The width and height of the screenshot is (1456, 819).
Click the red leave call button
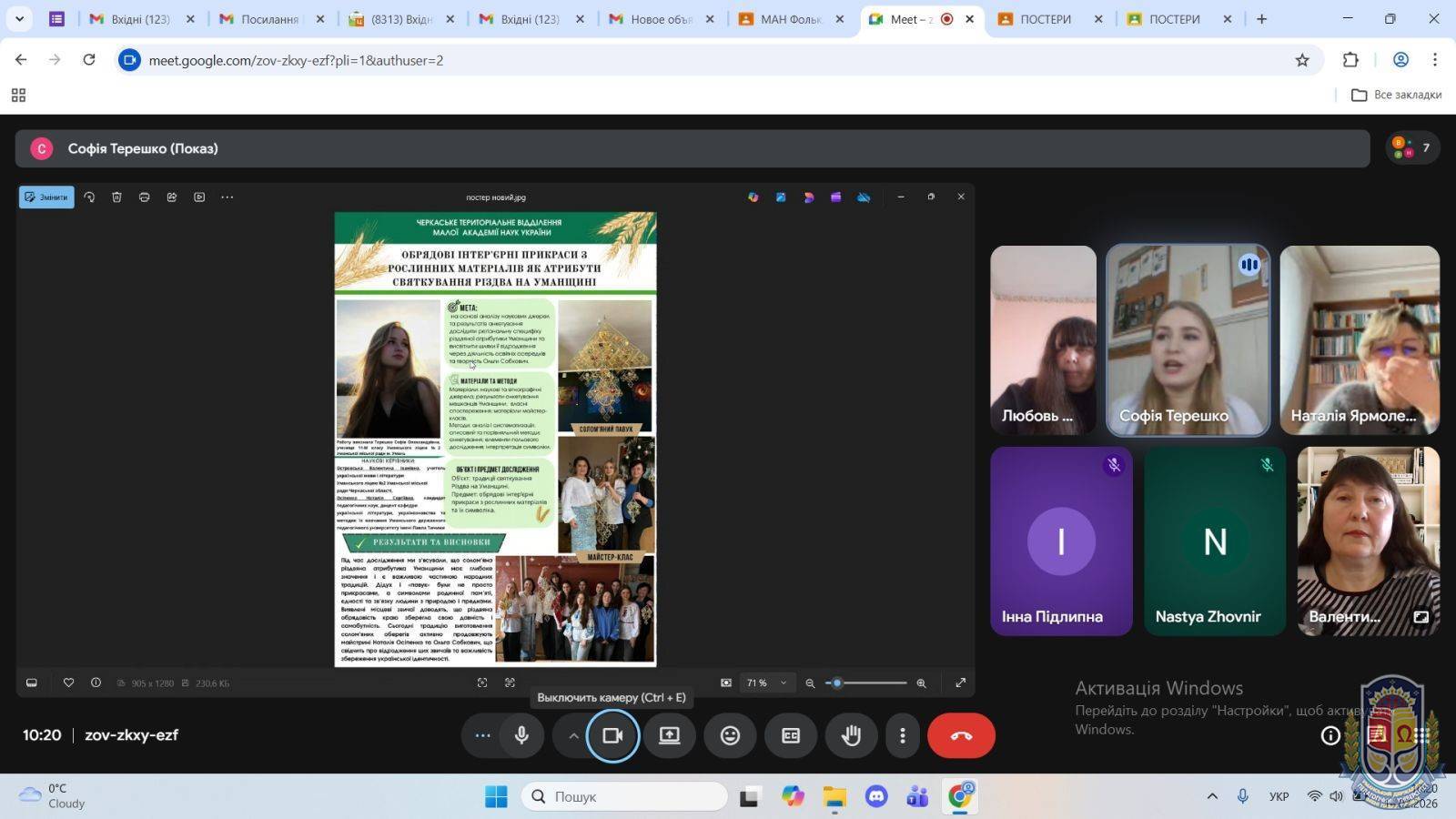[961, 735]
